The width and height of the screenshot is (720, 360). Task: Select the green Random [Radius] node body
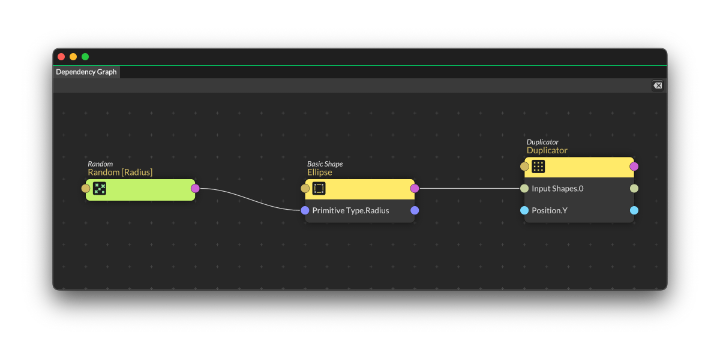click(141, 190)
